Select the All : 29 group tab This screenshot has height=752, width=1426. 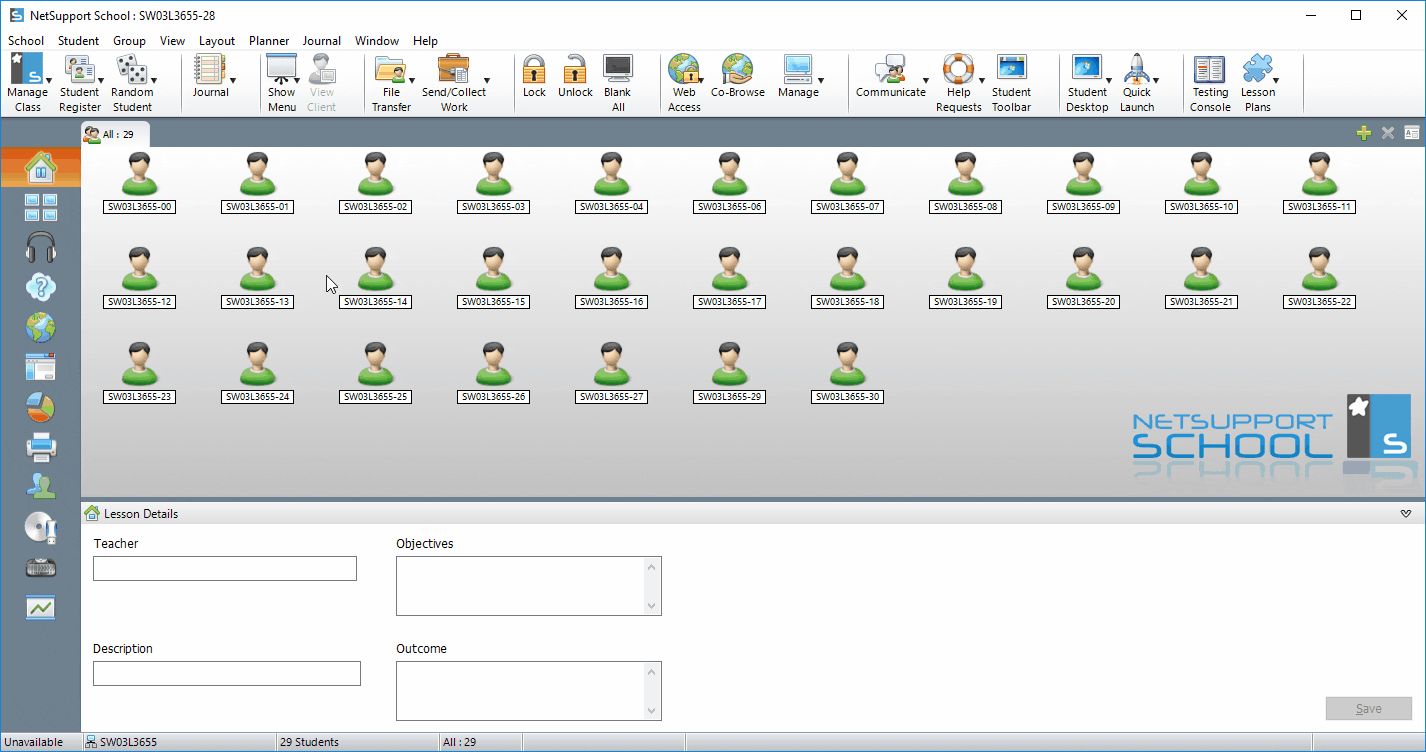pos(115,134)
